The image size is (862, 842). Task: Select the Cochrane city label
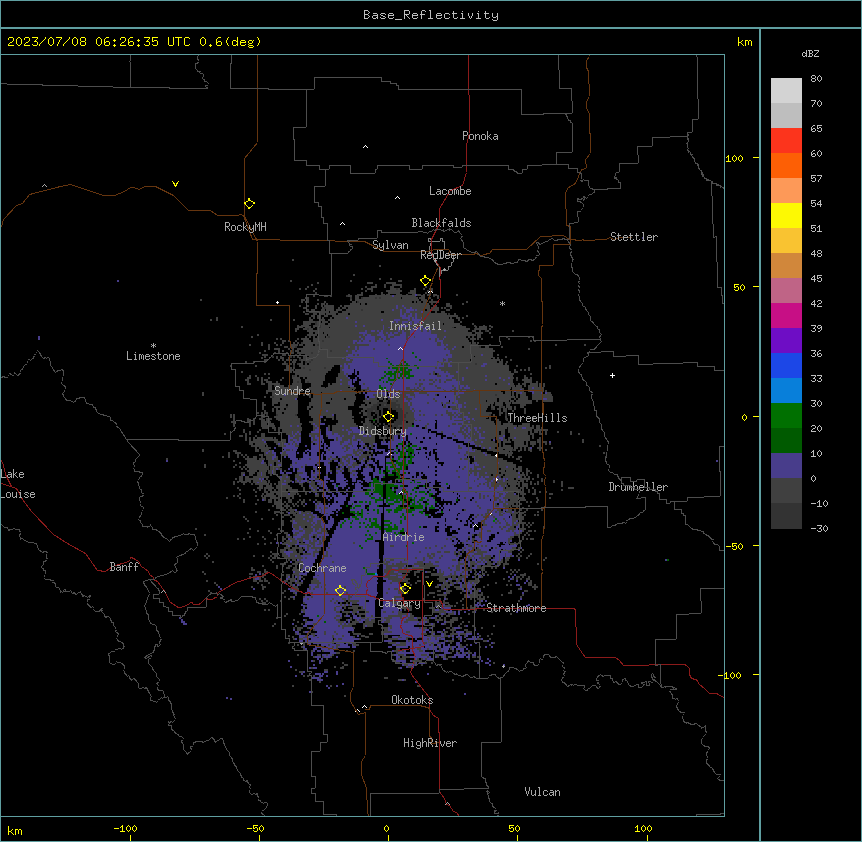coord(322,568)
